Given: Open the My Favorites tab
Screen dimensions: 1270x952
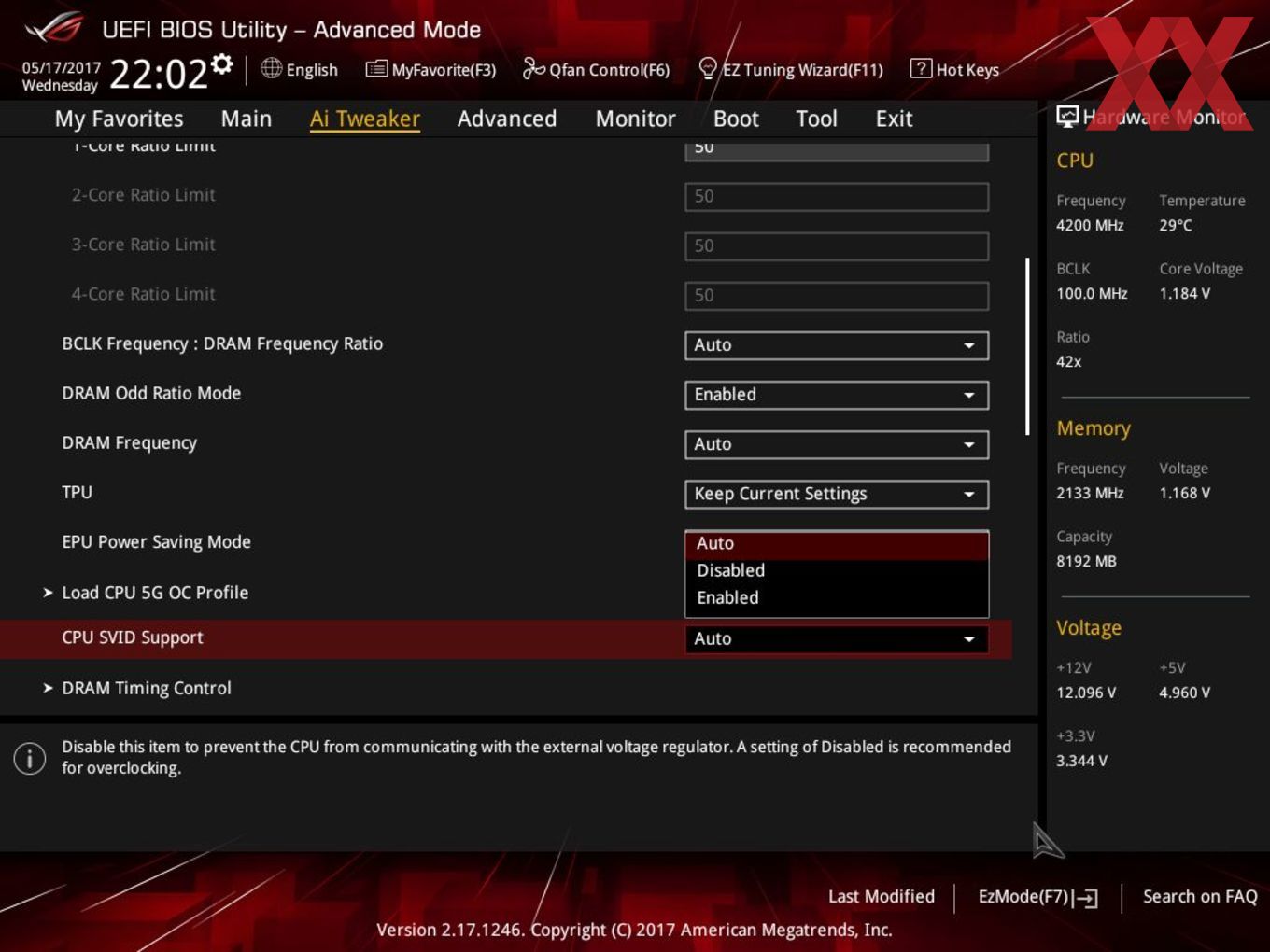Looking at the screenshot, I should (x=119, y=119).
